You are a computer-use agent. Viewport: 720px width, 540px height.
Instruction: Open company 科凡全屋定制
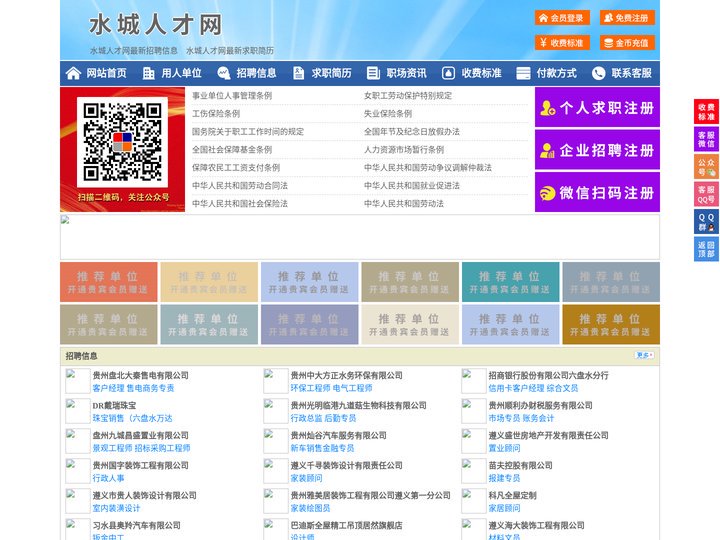point(512,495)
